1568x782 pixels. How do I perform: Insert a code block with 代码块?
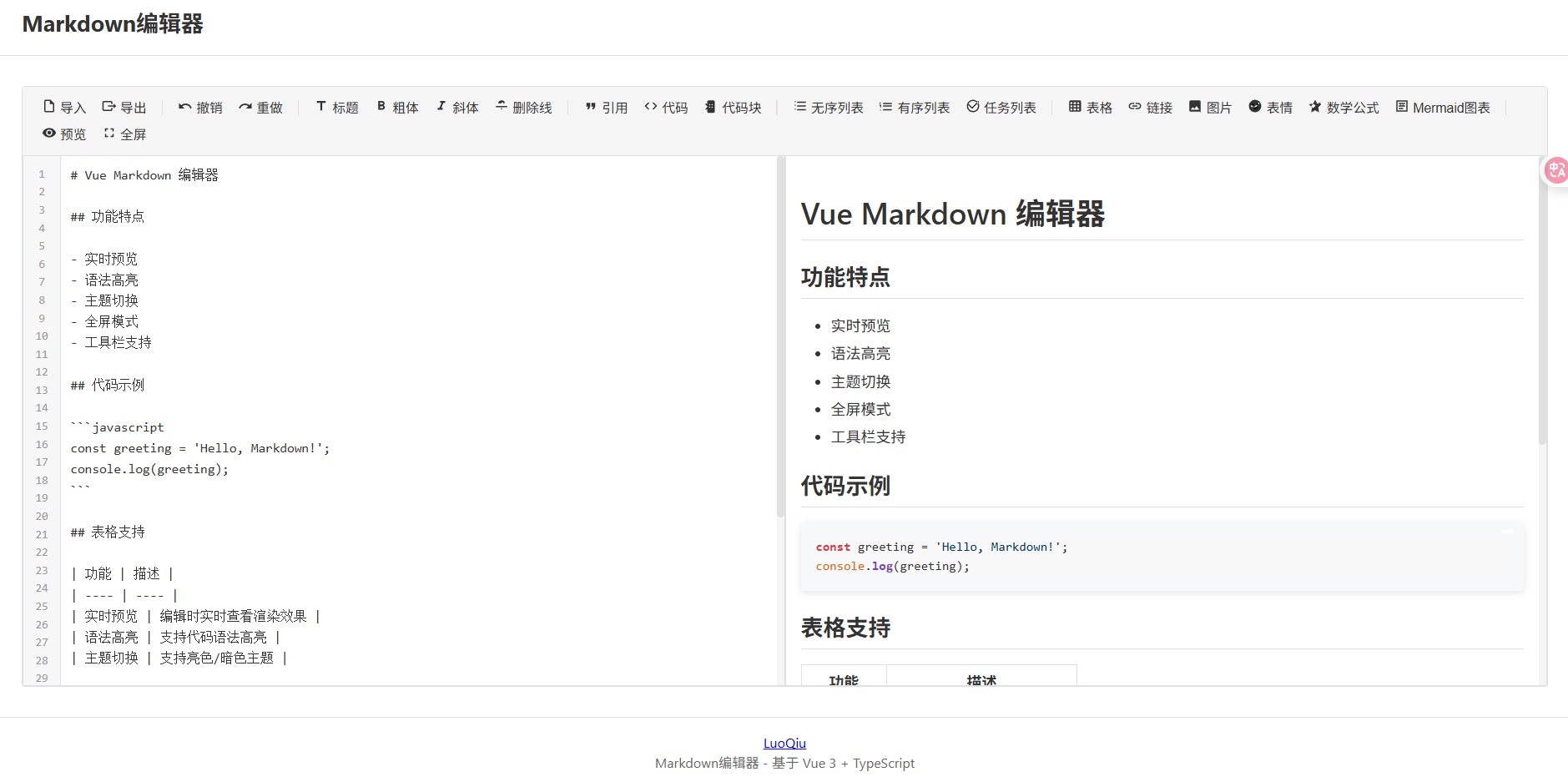734,108
